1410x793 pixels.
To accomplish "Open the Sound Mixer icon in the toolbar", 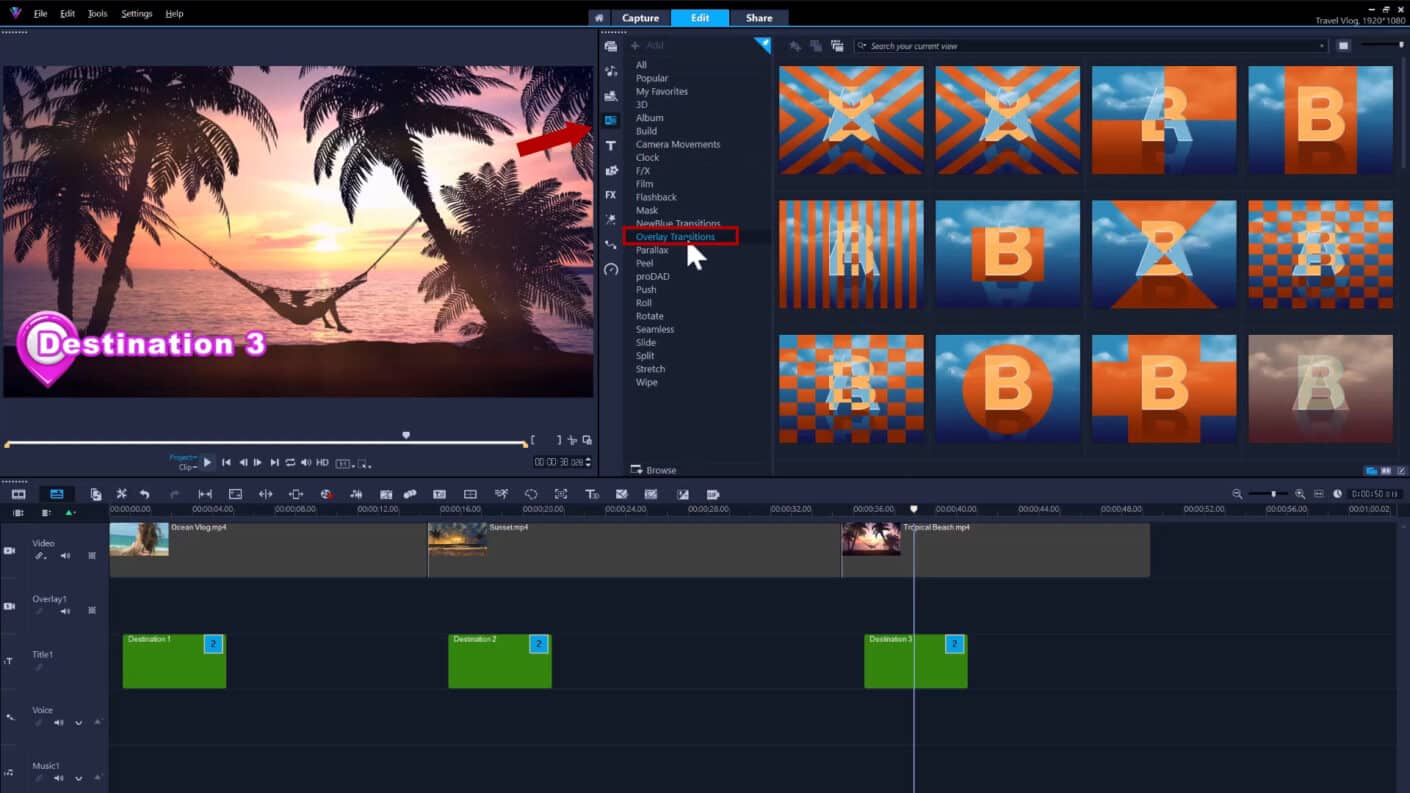I will point(355,493).
